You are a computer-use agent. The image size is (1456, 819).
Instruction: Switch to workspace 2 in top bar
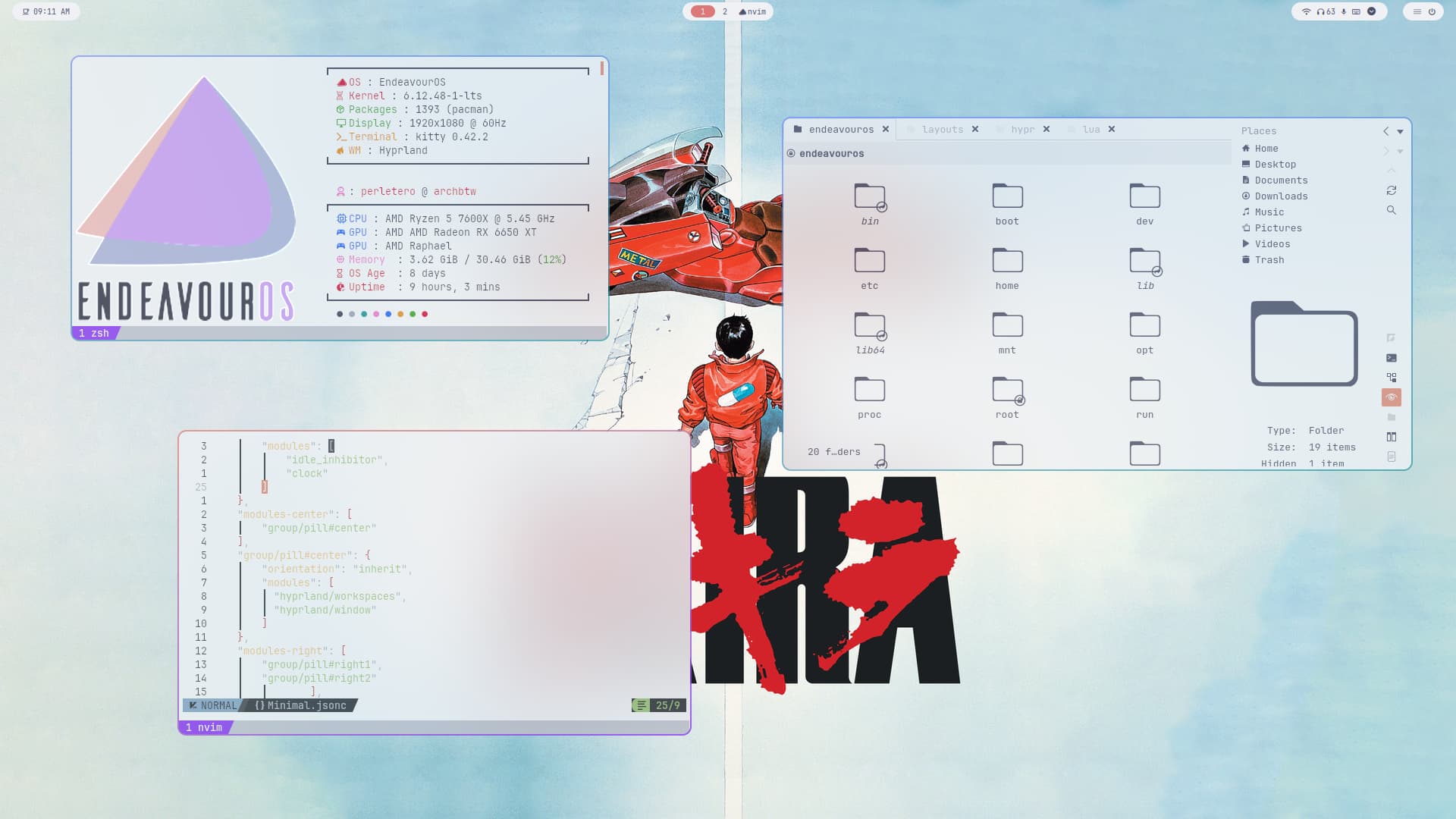click(x=724, y=11)
